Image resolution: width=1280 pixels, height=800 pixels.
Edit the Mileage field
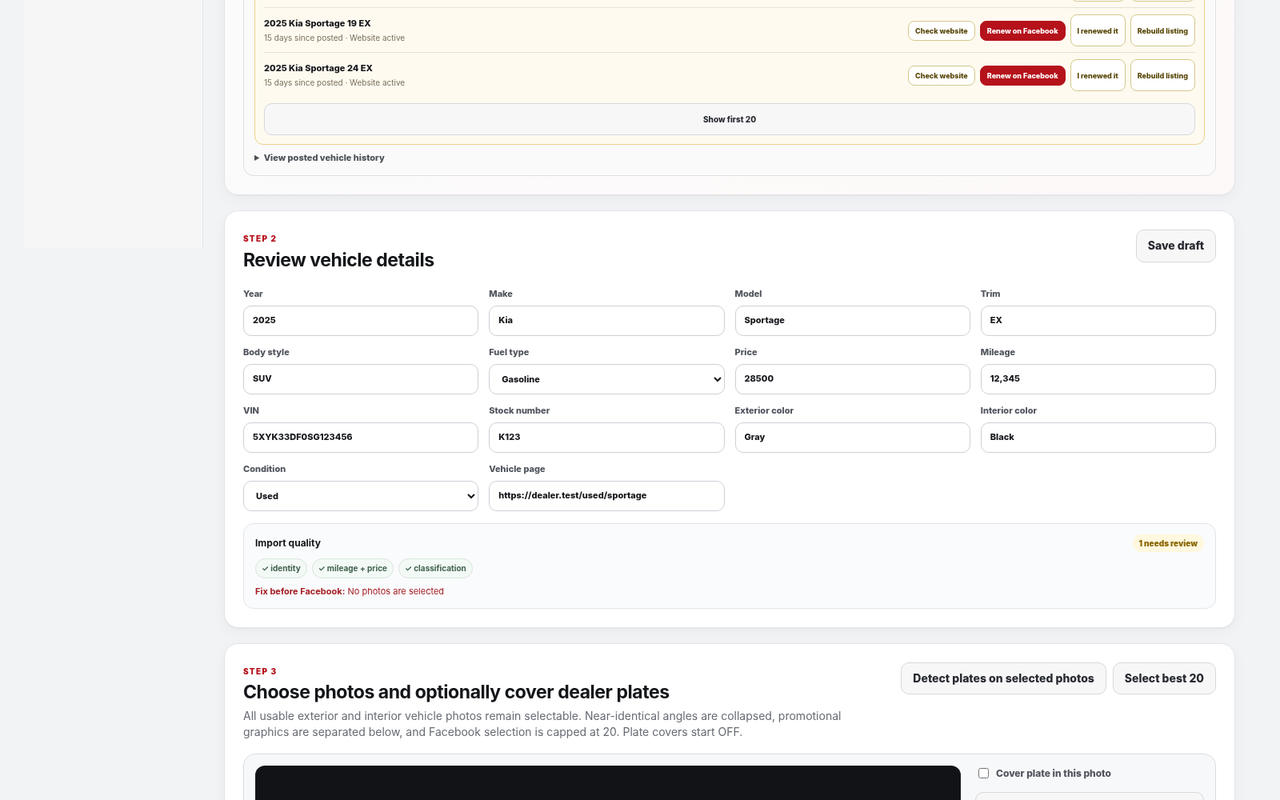[x=1098, y=379]
